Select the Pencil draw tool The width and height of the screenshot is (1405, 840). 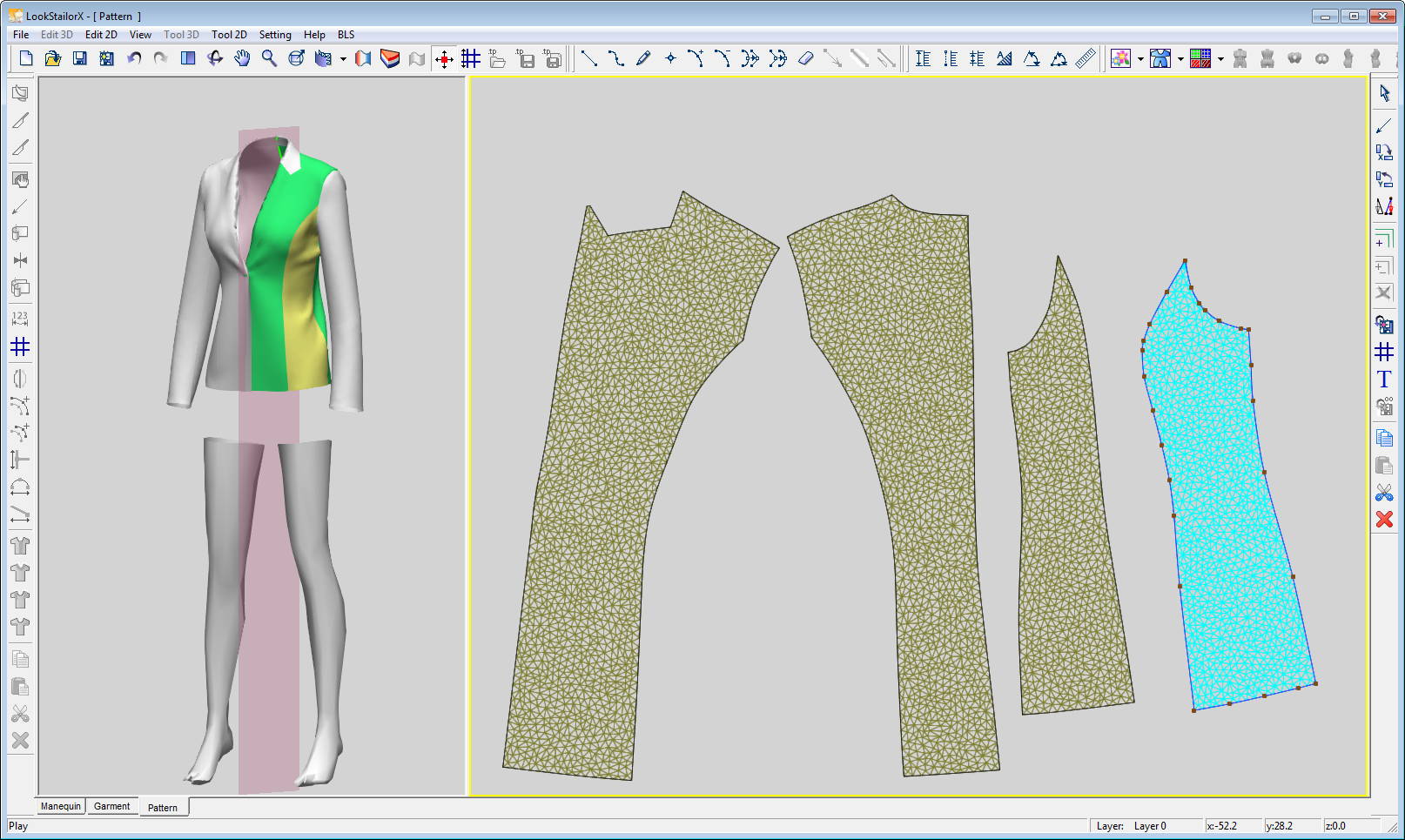pyautogui.click(x=643, y=58)
